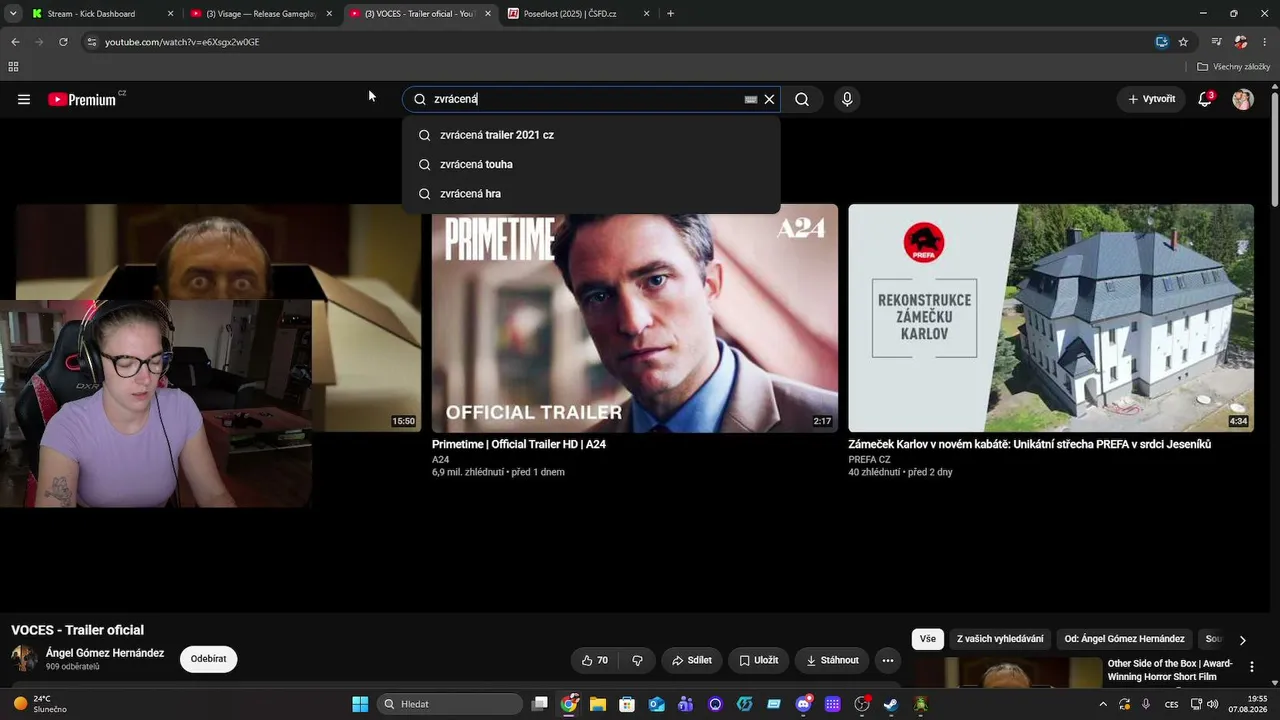This screenshot has width=1280, height=720.
Task: Close the ČSFD.cz tab
Action: 646,14
